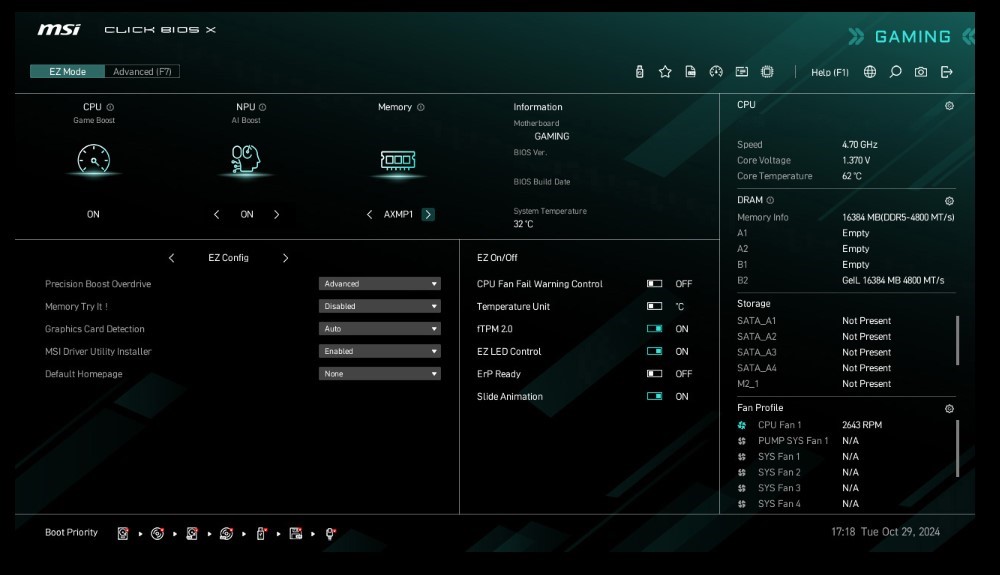The image size is (1000, 575).
Task: Take screenshot with camera icon
Action: [921, 72]
